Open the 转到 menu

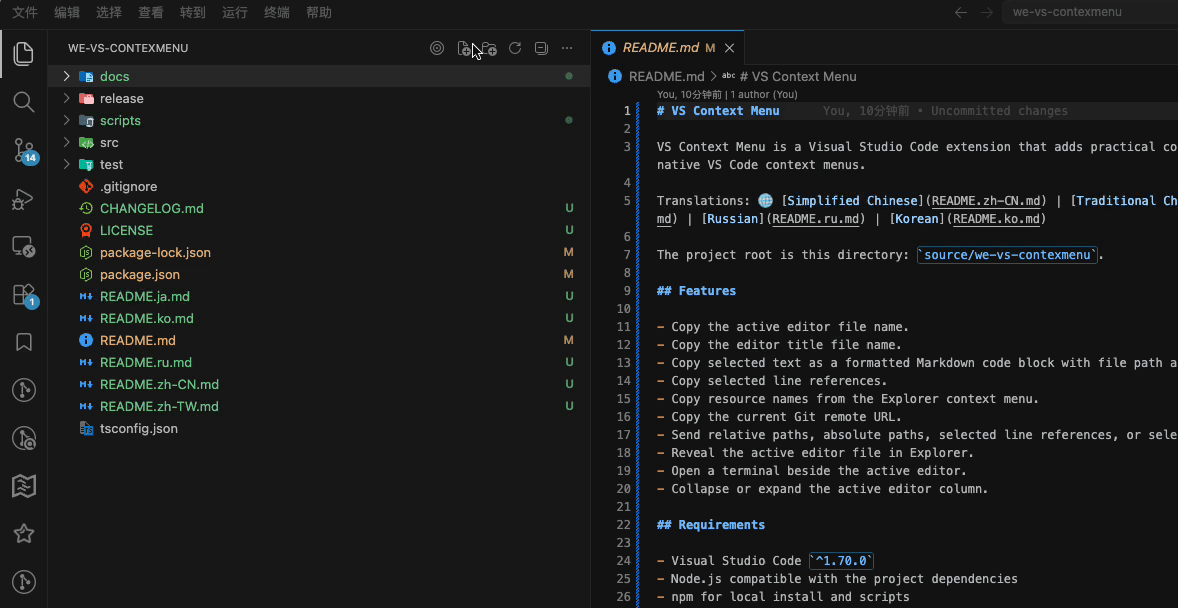(193, 12)
